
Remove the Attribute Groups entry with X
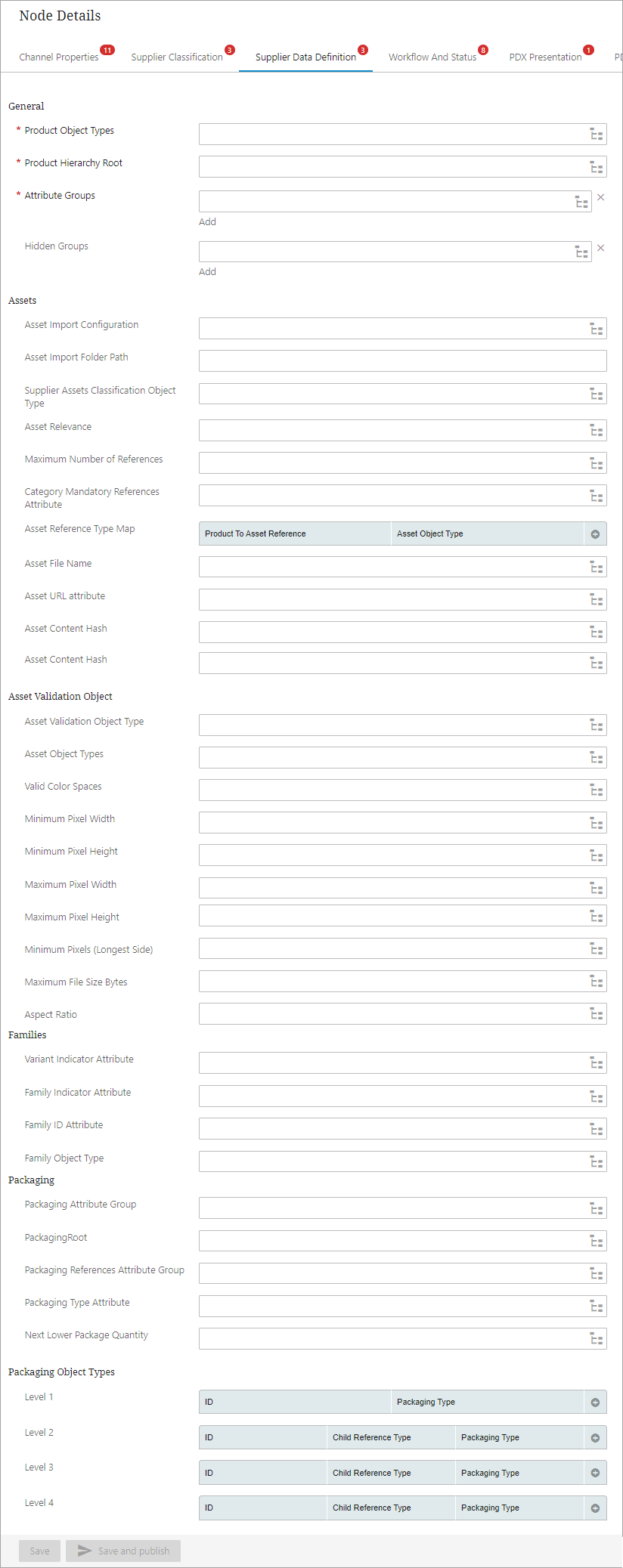601,197
